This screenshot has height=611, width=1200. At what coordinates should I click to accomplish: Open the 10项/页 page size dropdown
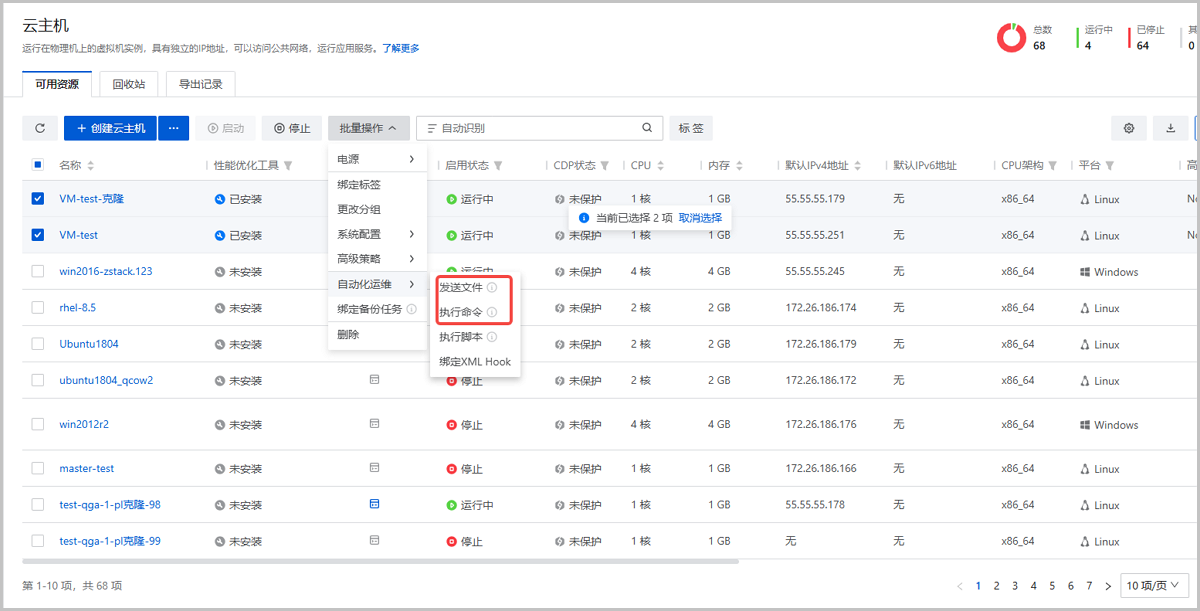1153,585
